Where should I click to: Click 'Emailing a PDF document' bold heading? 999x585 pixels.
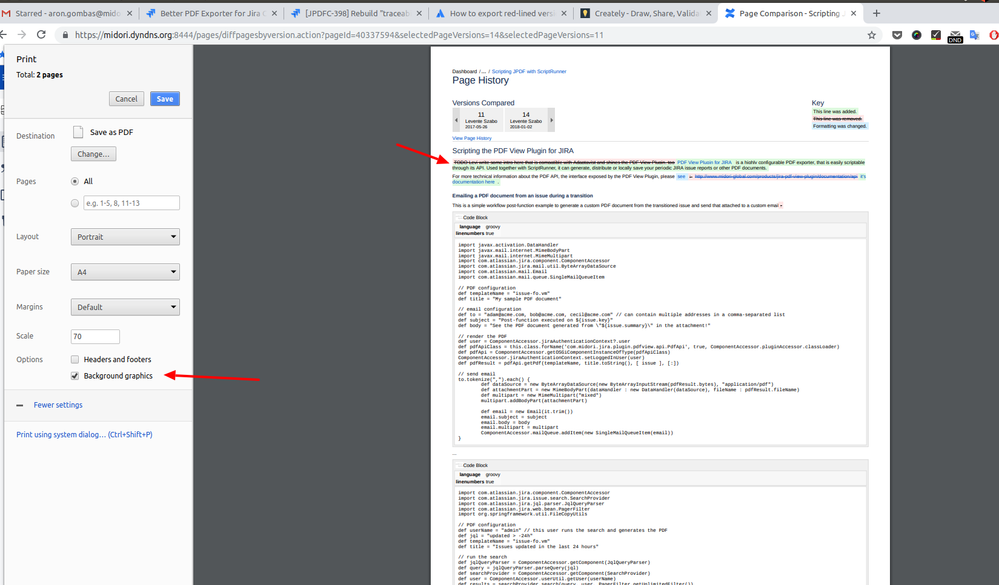tap(522, 196)
